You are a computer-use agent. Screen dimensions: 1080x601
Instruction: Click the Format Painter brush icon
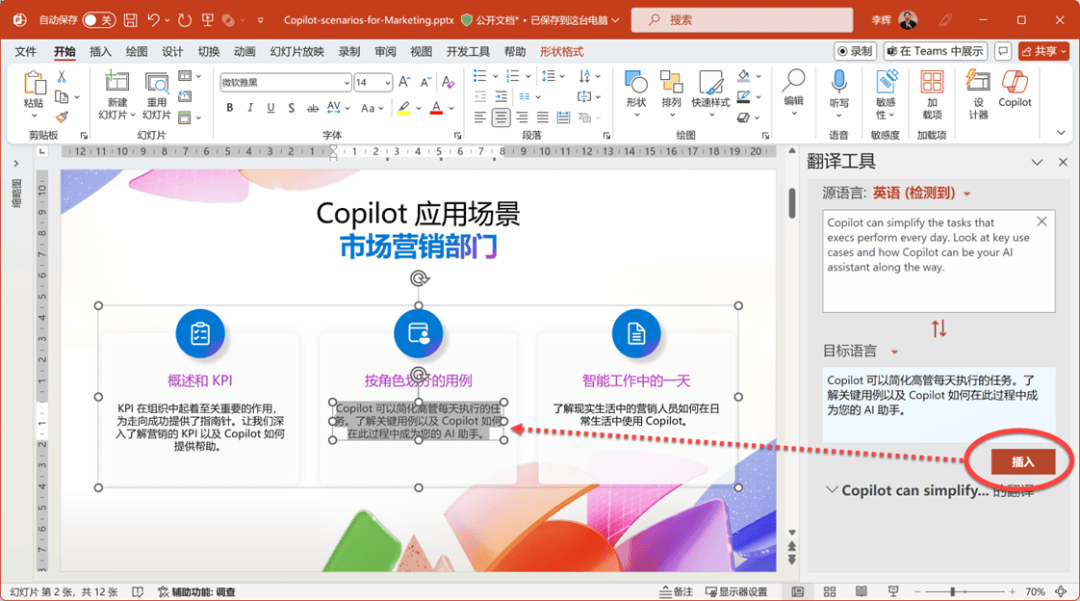(62, 116)
